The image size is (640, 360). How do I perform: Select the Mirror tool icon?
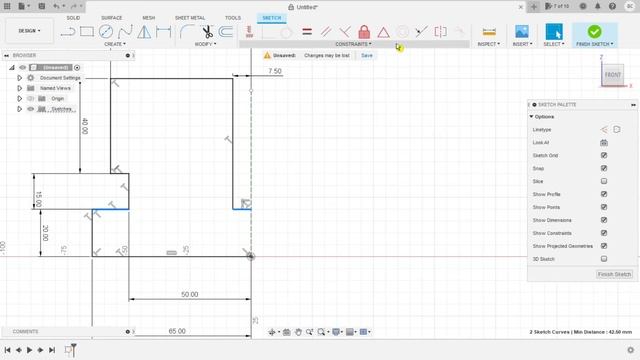144,31
